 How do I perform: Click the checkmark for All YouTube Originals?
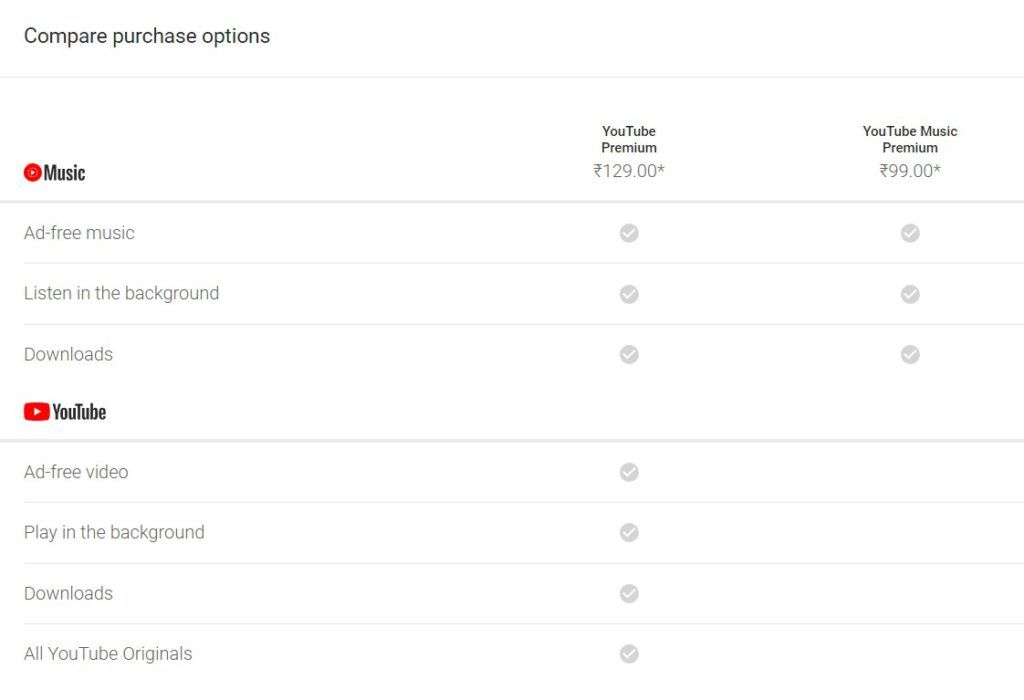click(629, 654)
